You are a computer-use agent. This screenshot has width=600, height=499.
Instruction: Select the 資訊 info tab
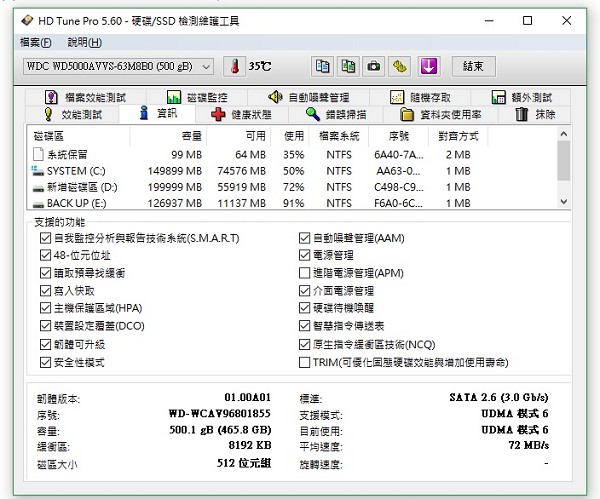click(157, 113)
